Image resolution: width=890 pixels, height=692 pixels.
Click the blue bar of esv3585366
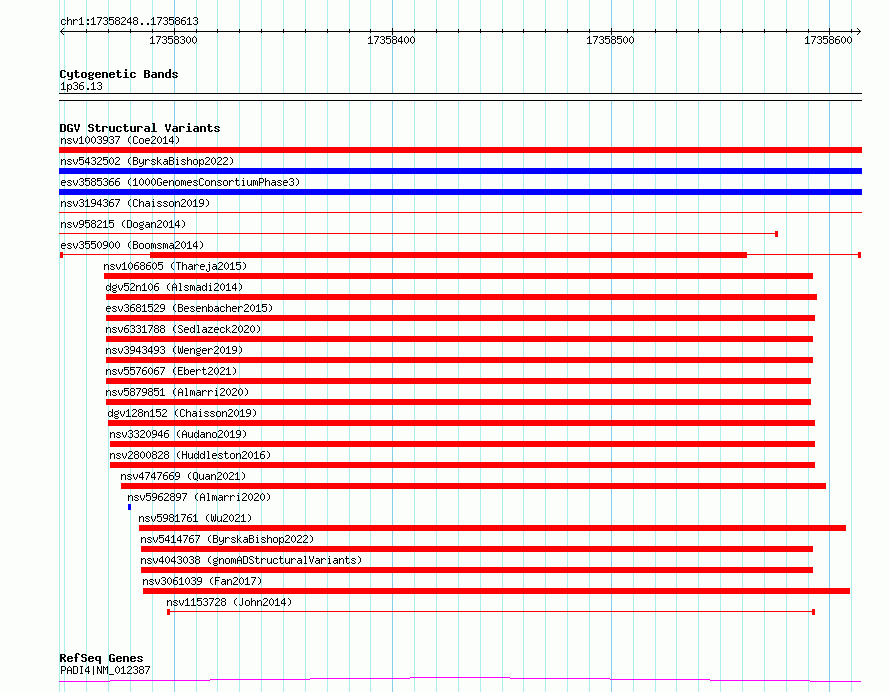click(x=460, y=192)
